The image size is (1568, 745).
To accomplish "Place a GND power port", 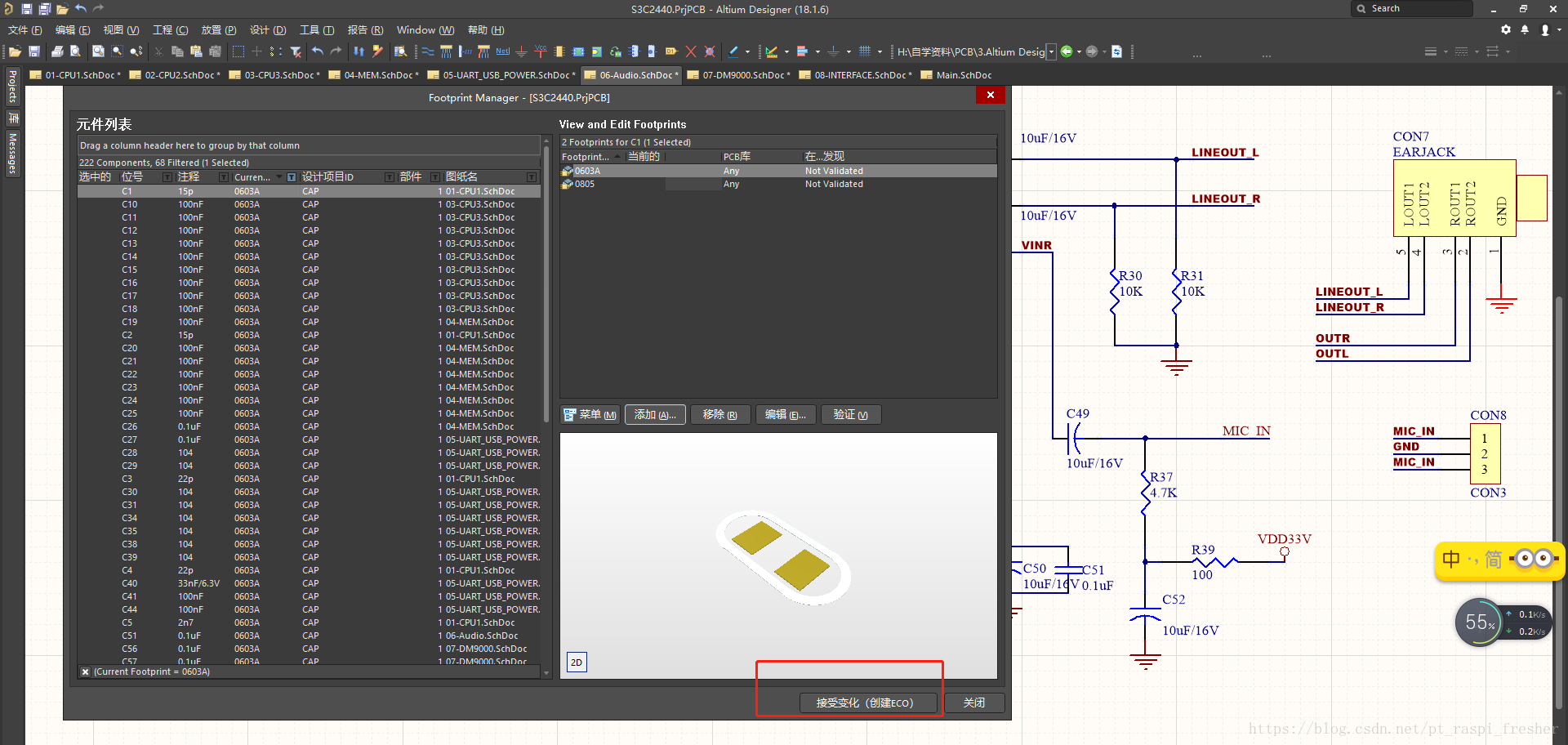I will (x=522, y=51).
